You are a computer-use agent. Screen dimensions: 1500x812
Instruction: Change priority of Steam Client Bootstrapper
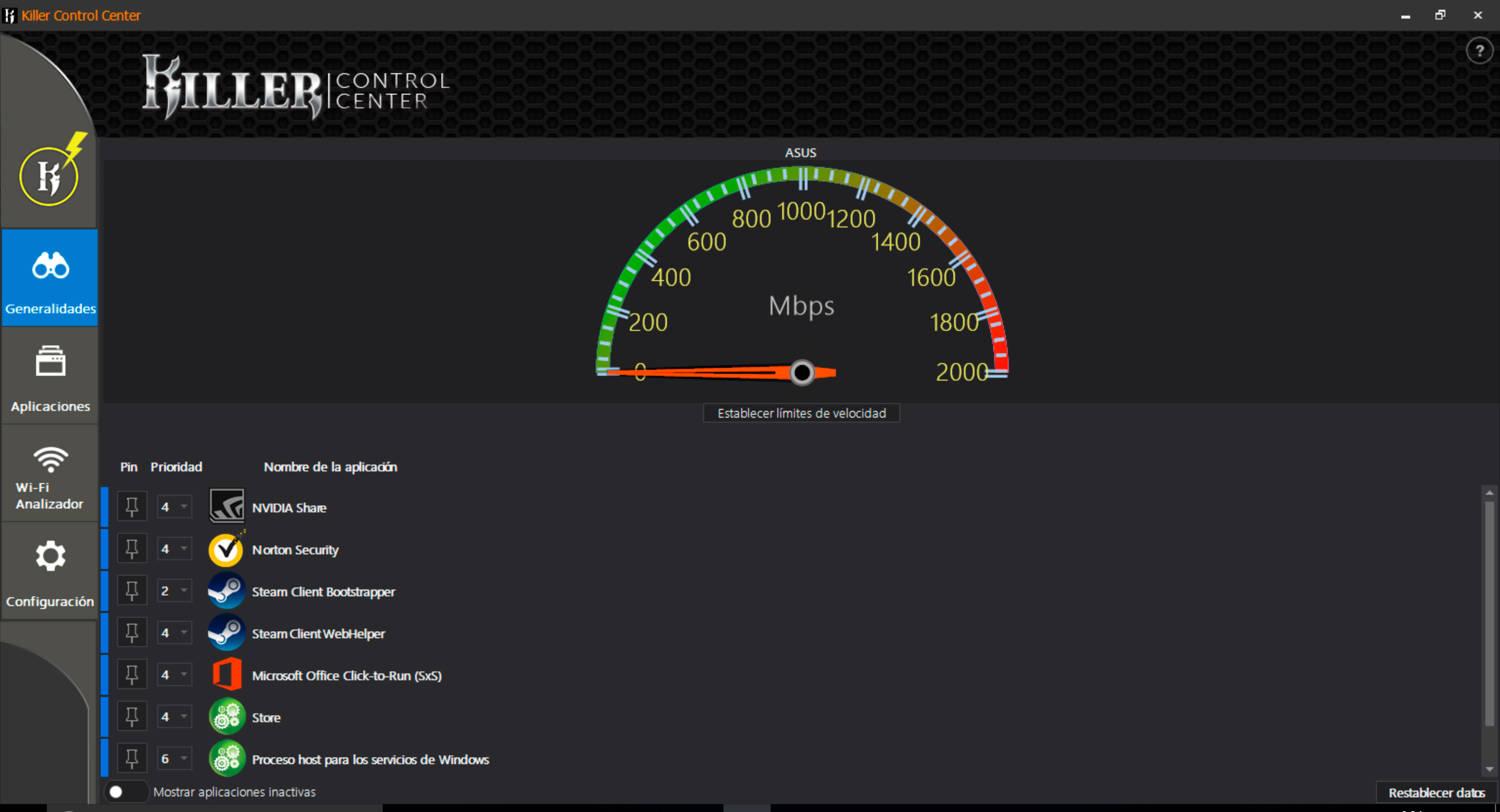coord(174,591)
